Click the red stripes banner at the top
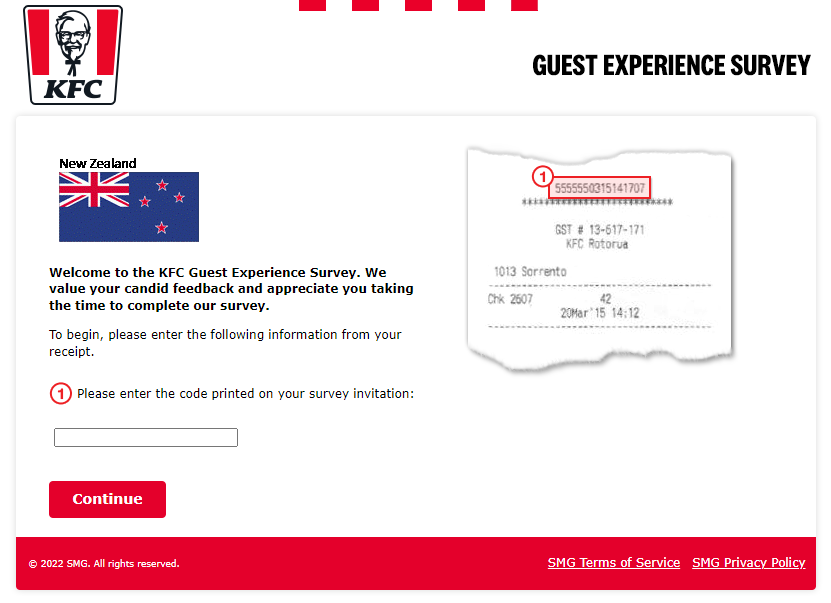 [x=418, y=5]
